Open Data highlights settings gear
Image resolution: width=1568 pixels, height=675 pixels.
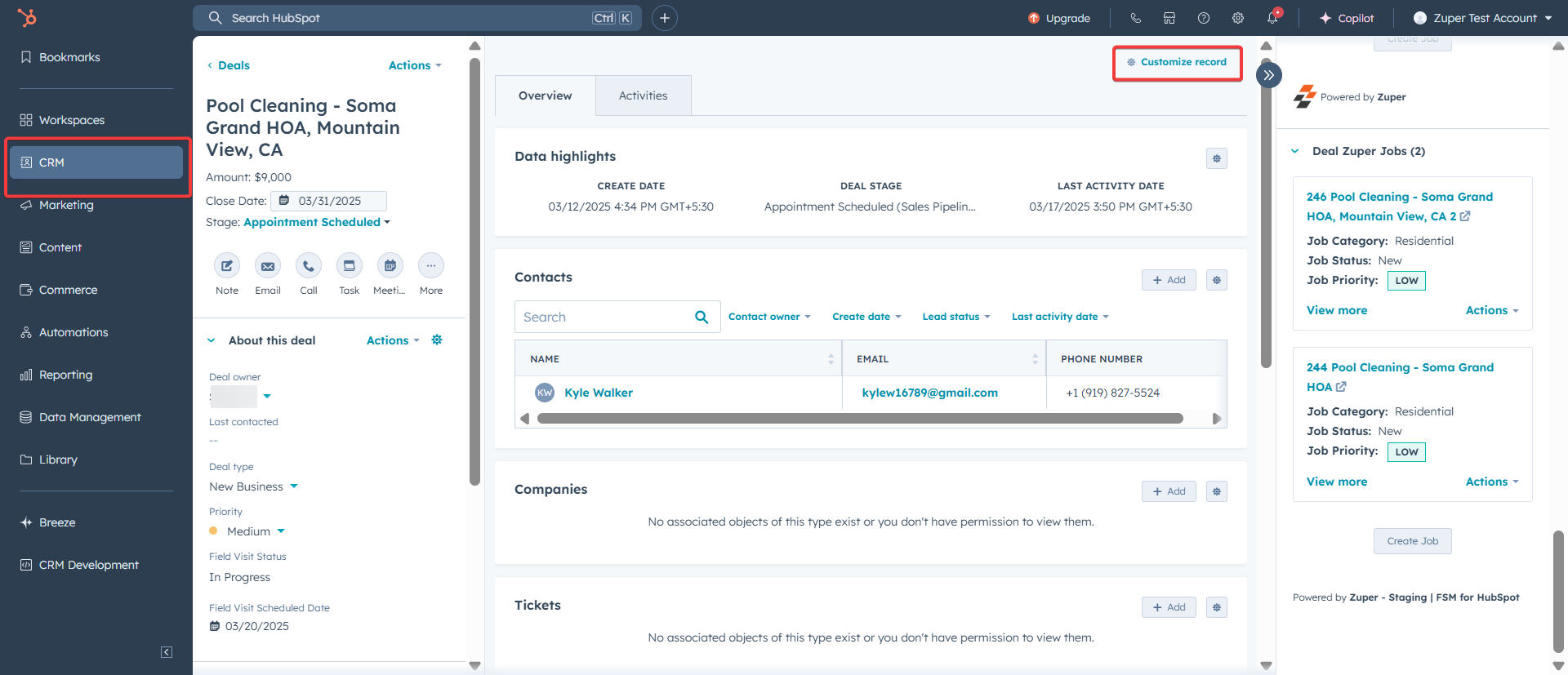point(1217,158)
